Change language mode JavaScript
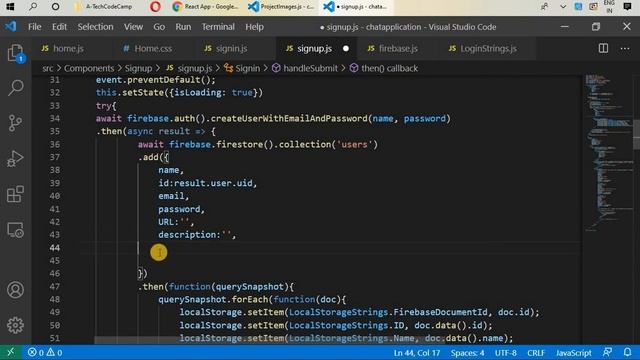The image size is (640, 360). 573,352
